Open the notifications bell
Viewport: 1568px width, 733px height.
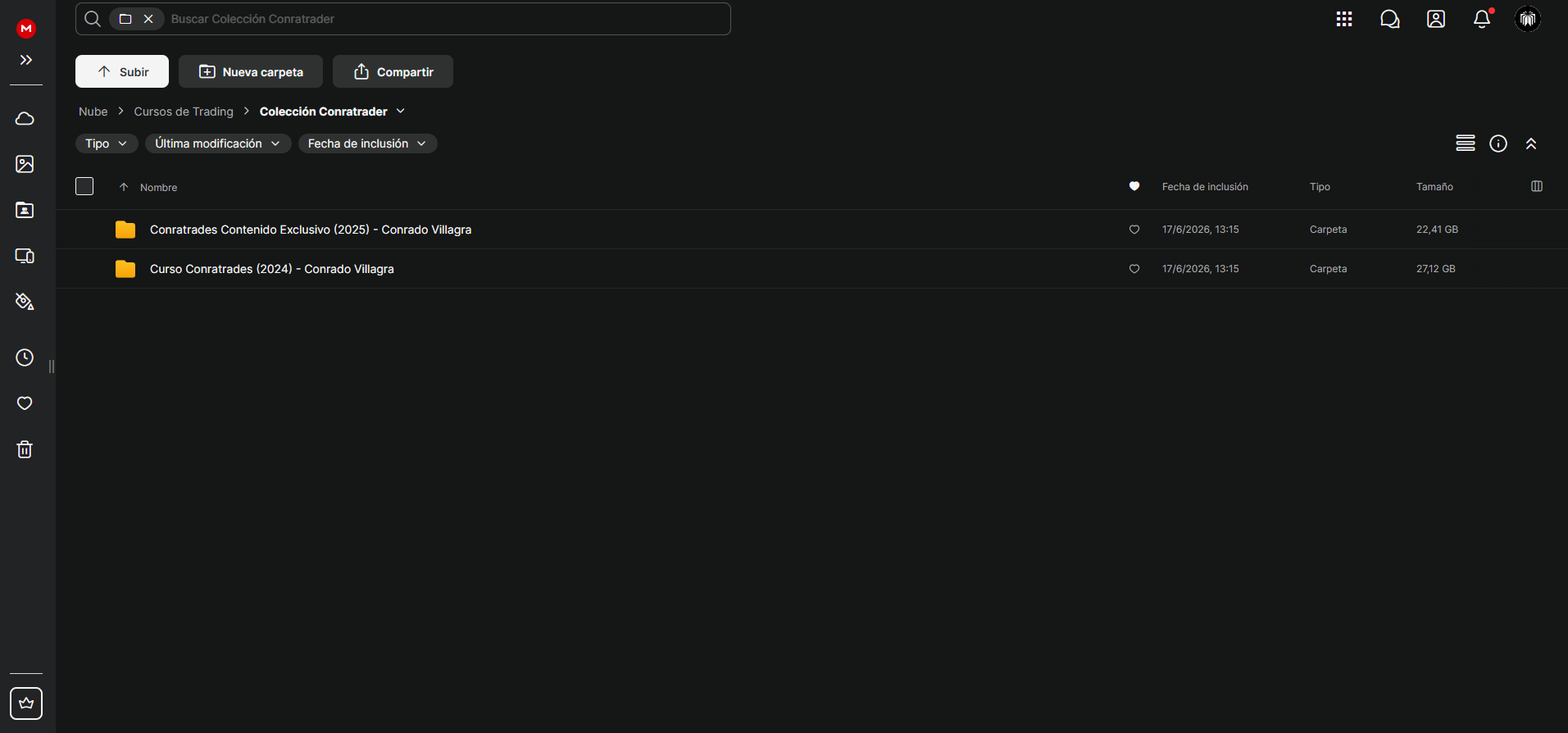1482,19
